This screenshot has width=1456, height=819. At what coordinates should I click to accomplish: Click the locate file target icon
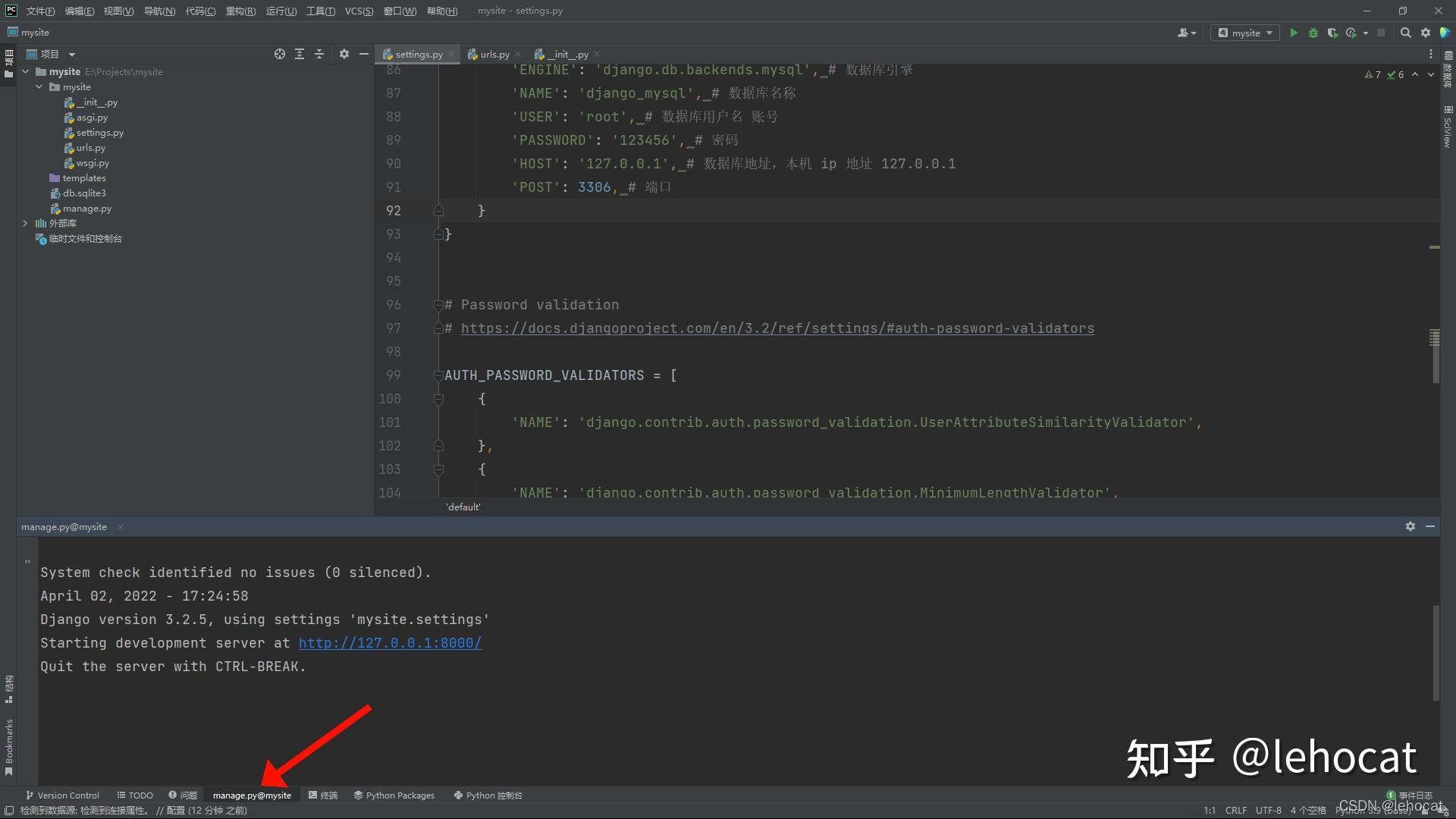(x=280, y=54)
